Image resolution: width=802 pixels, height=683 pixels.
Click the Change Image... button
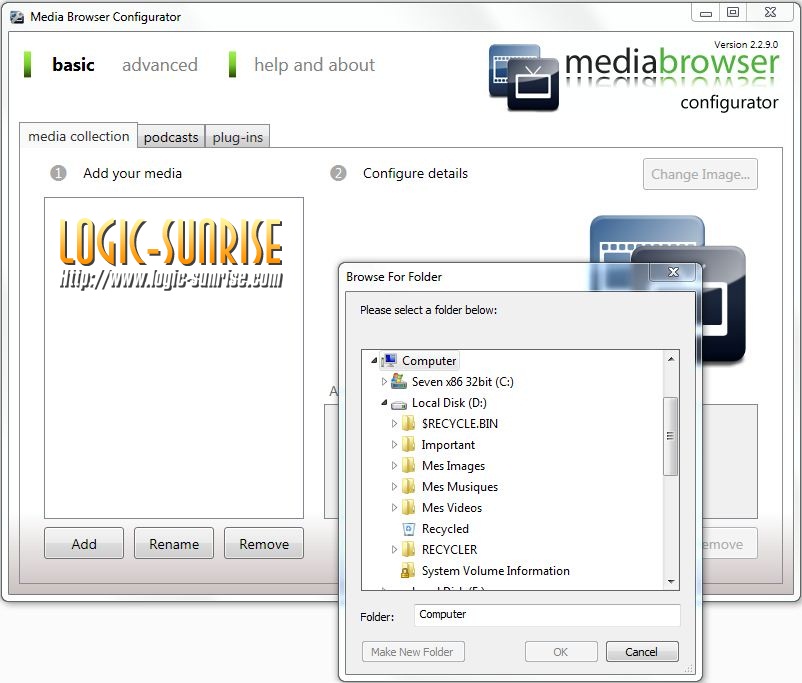click(x=700, y=174)
